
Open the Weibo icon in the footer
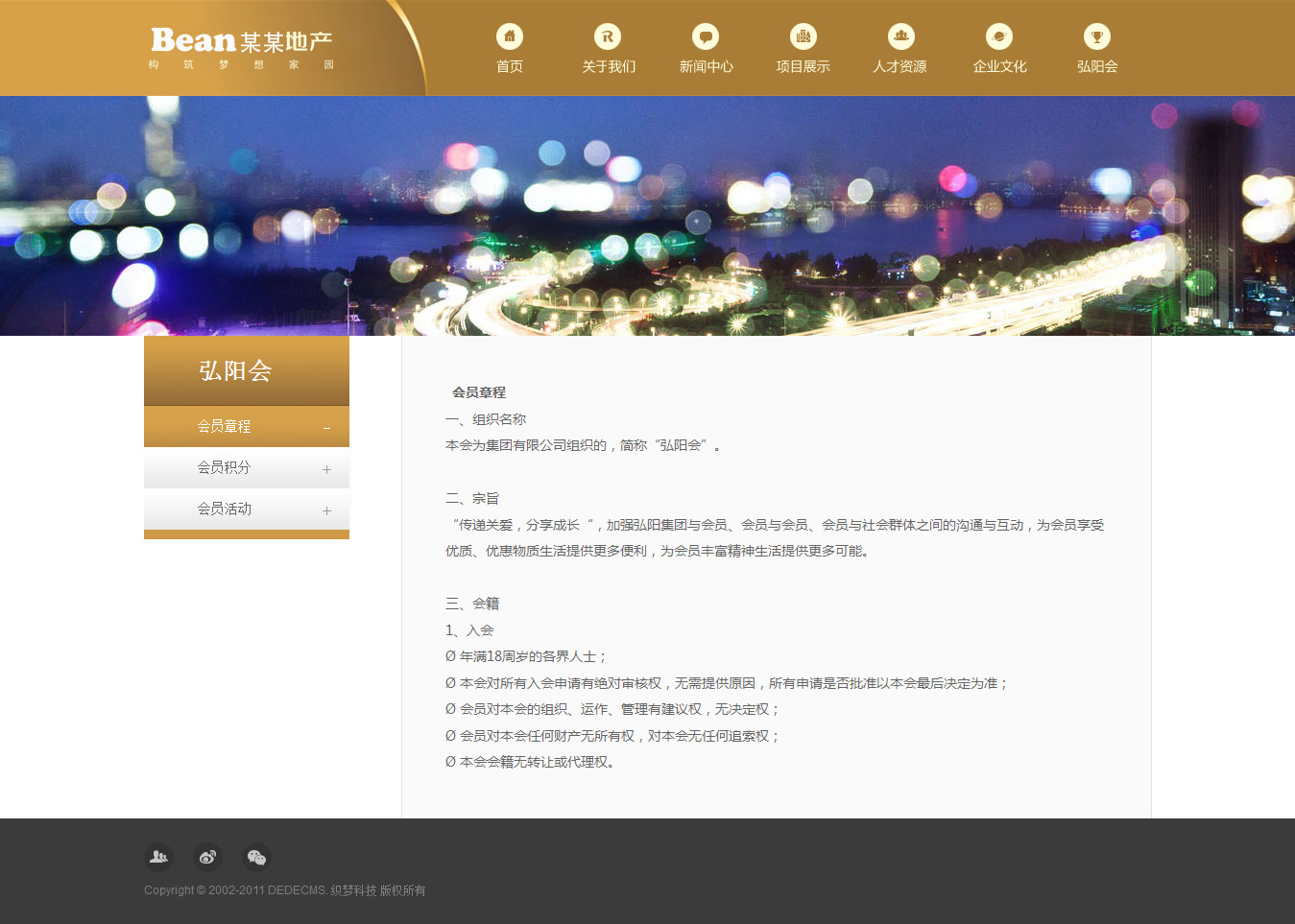[207, 857]
